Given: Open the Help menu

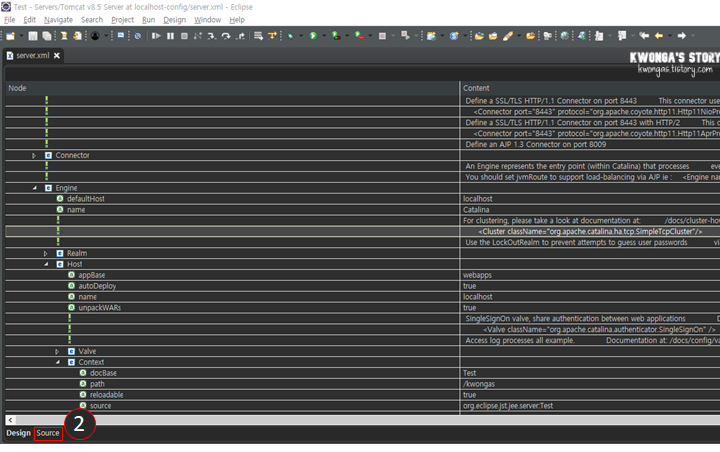Looking at the screenshot, I should [237, 20].
